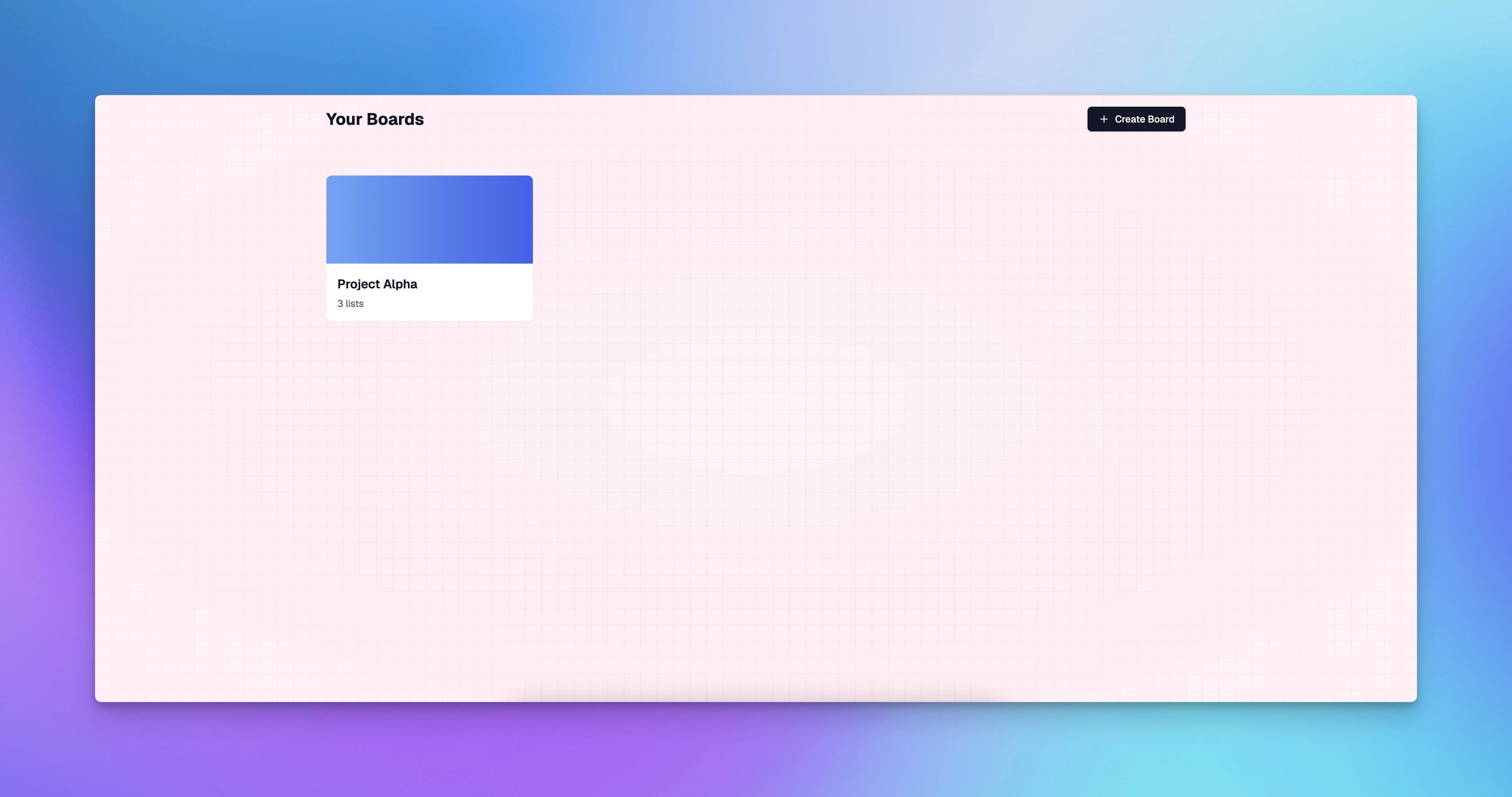
Task: Click the word 'Project' in the card title
Action: point(359,284)
